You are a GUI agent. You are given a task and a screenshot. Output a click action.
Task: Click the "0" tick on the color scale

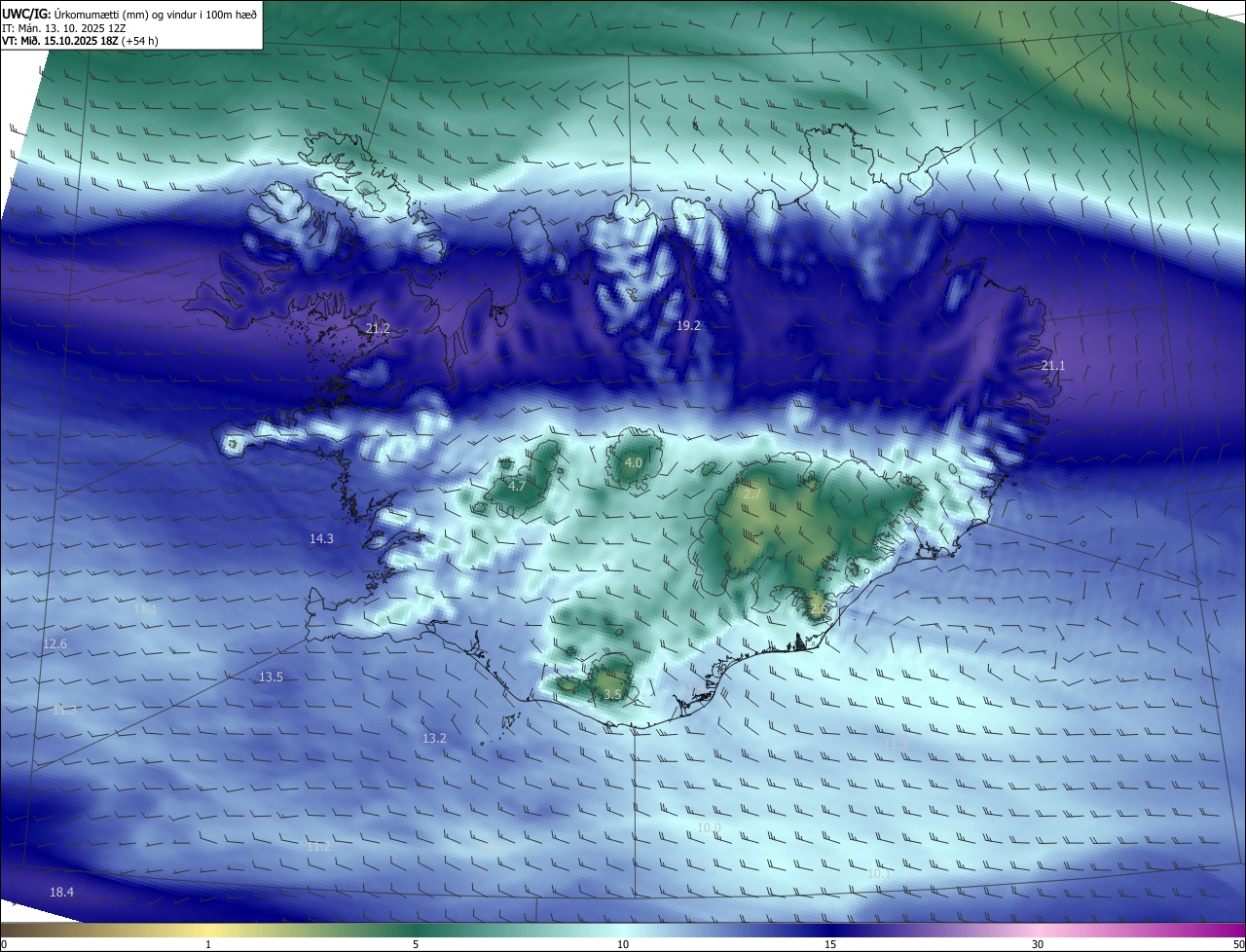(x=4, y=944)
